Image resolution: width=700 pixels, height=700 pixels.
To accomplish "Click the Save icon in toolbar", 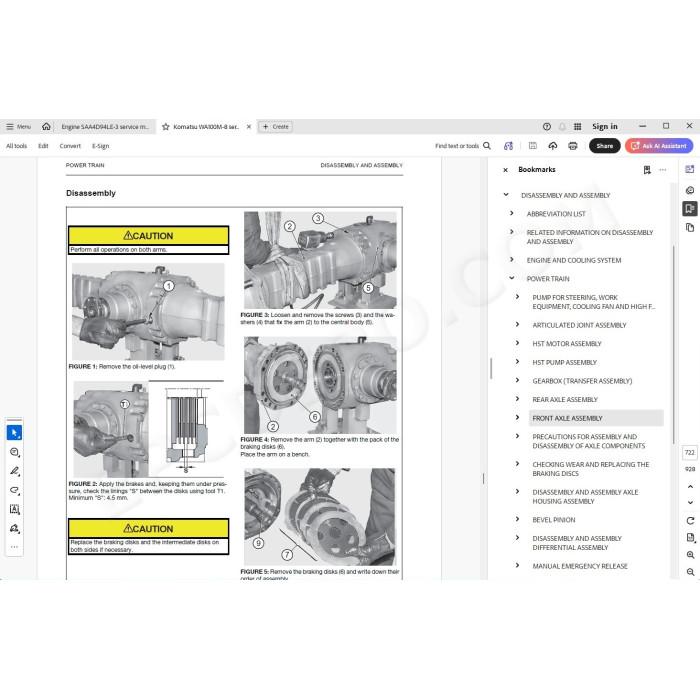I will coord(533,146).
